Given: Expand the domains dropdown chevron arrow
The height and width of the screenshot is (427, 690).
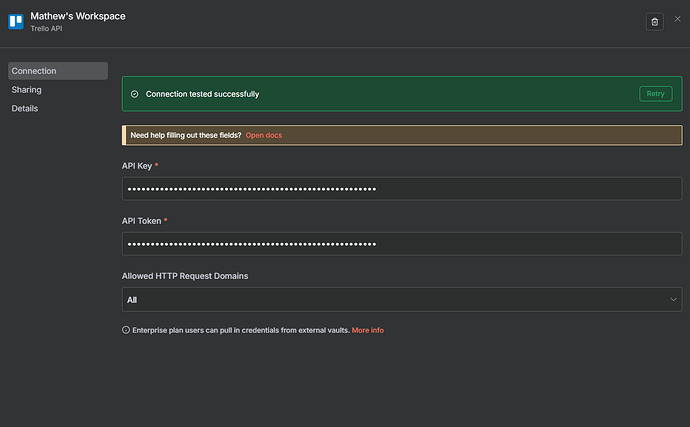Looking at the screenshot, I should click(x=673, y=299).
